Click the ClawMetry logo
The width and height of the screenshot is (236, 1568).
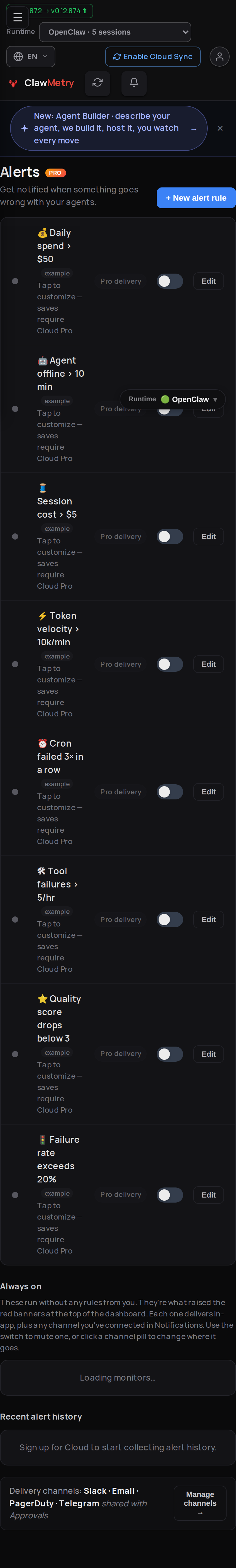[x=42, y=83]
